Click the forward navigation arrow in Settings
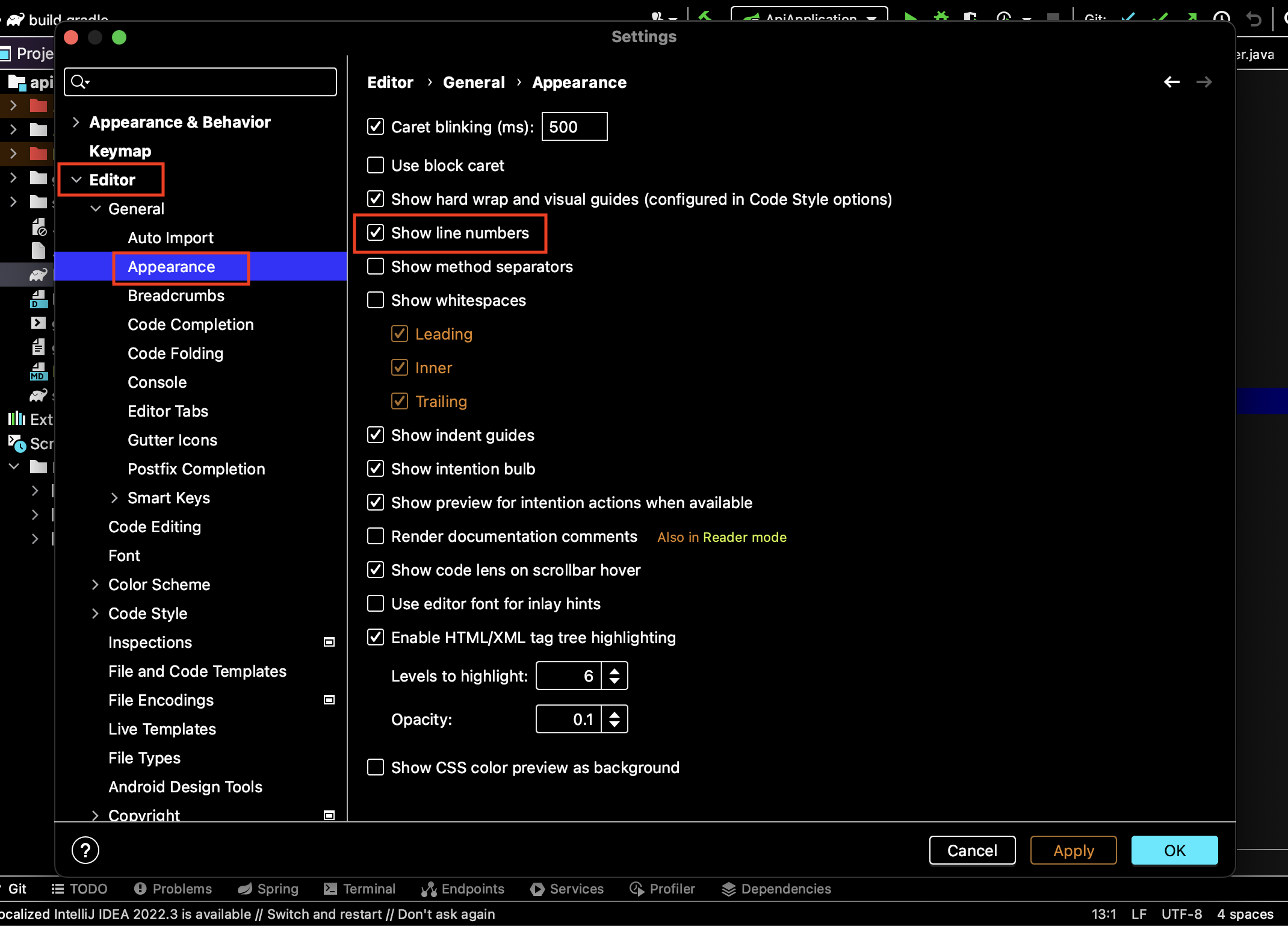Image resolution: width=1288 pixels, height=926 pixels. click(1204, 82)
